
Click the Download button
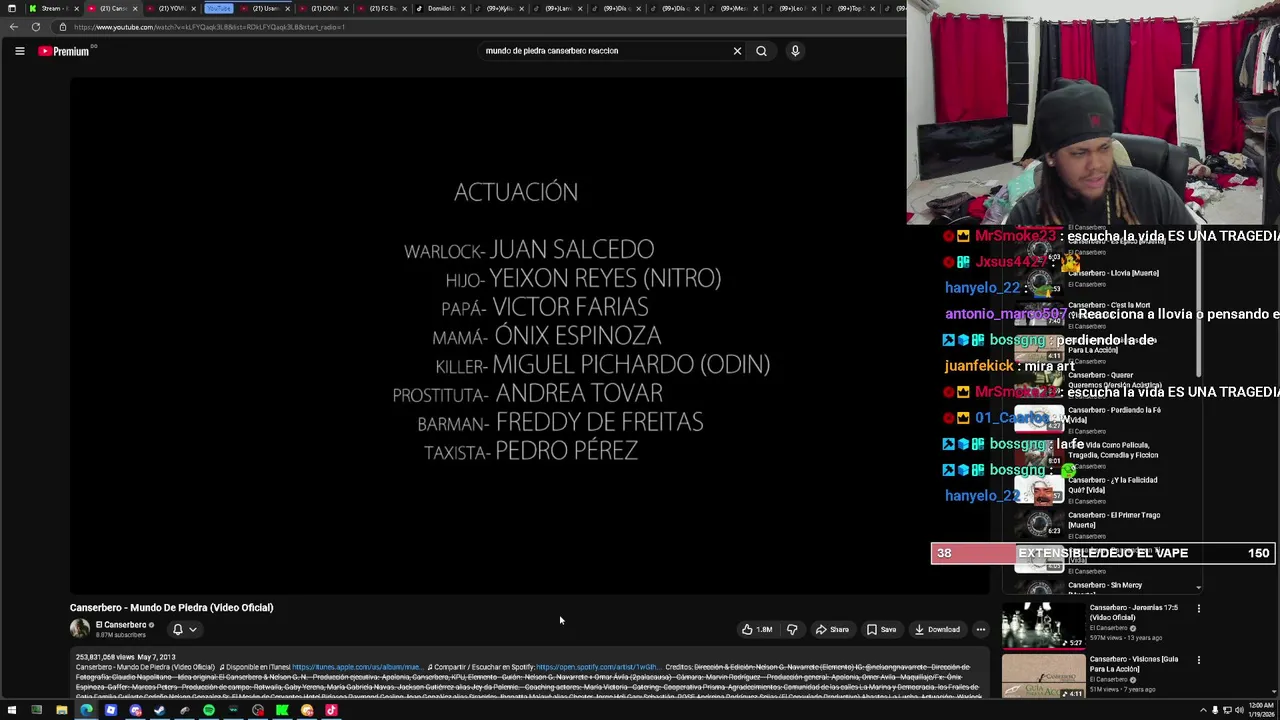[x=937, y=630]
